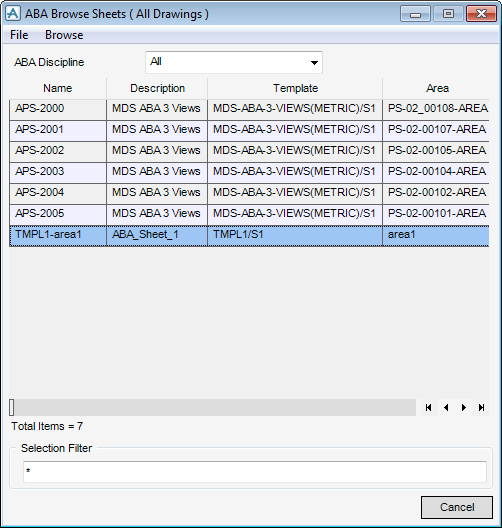
Task: Jump to first page navigation arrow
Action: point(428,407)
